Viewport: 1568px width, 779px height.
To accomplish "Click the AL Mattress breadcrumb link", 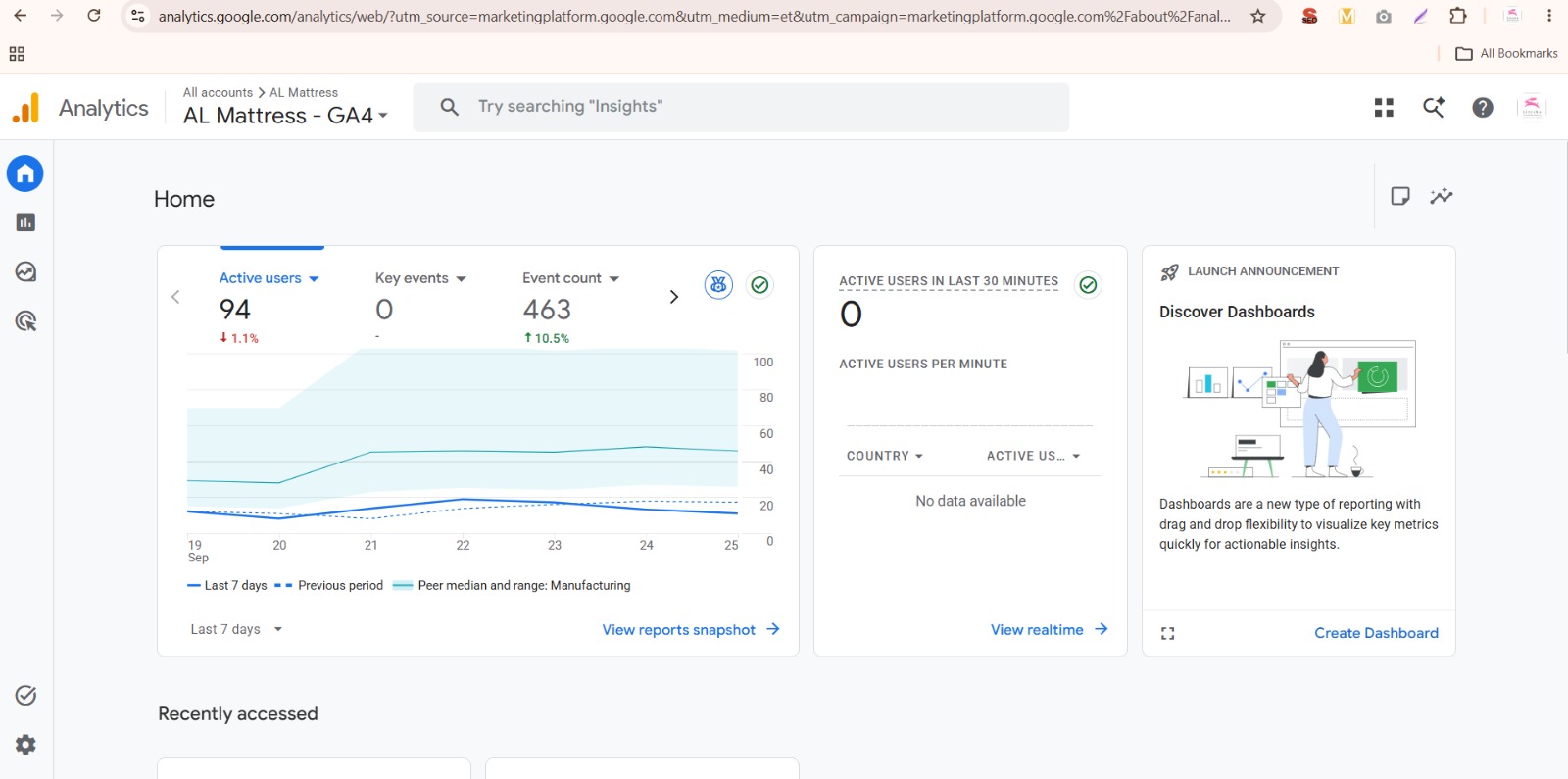I will coord(304,92).
